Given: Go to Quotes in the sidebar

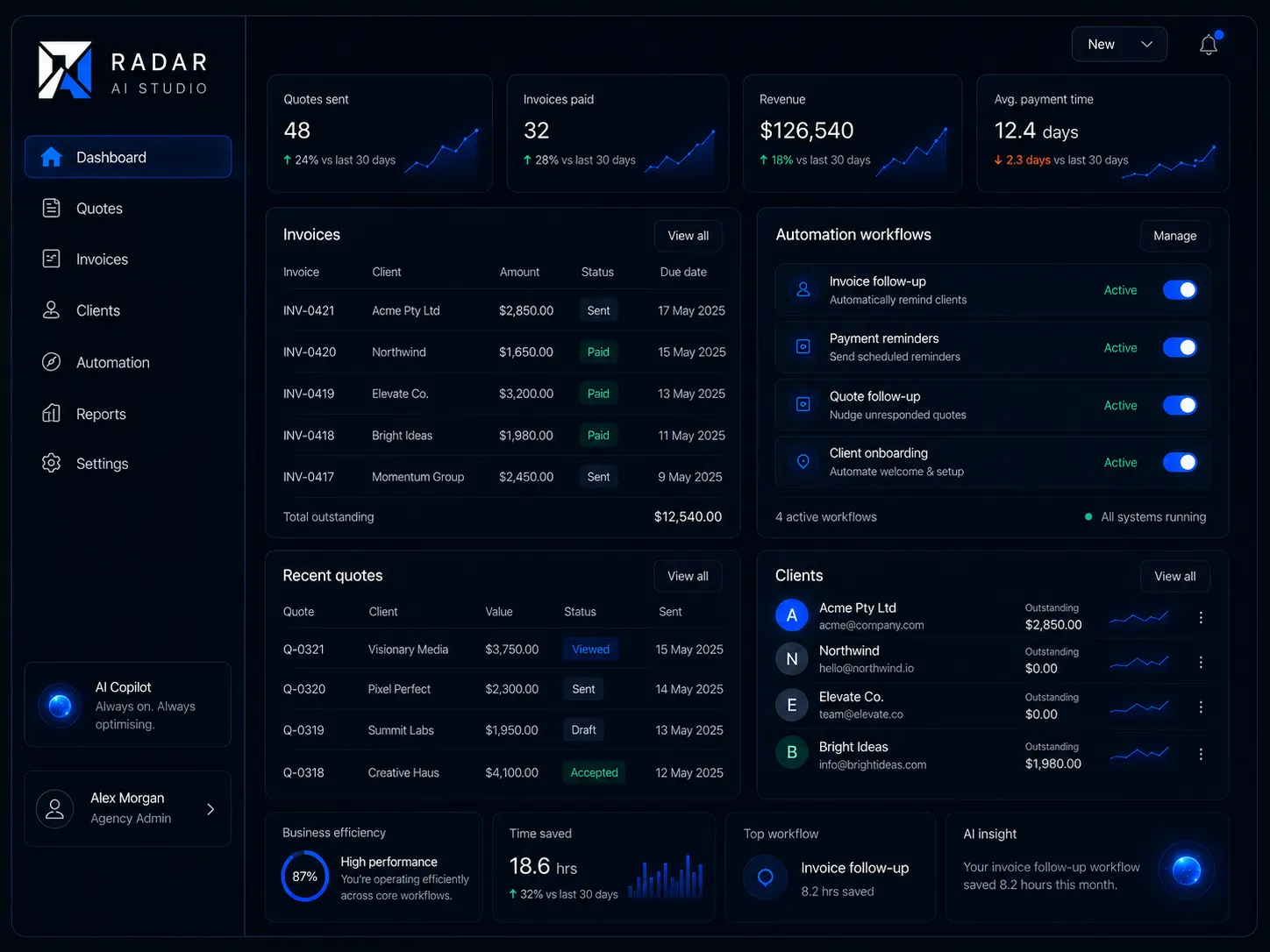Looking at the screenshot, I should pos(128,209).
